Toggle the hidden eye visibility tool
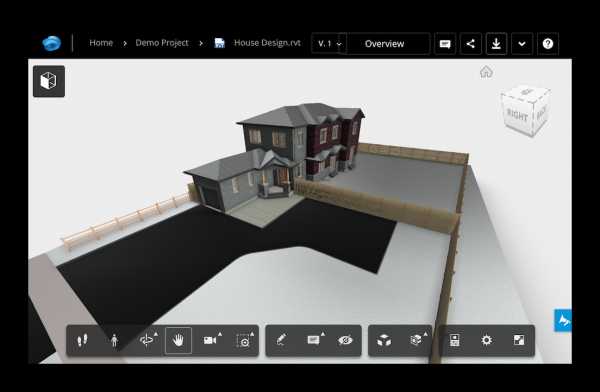 345,340
